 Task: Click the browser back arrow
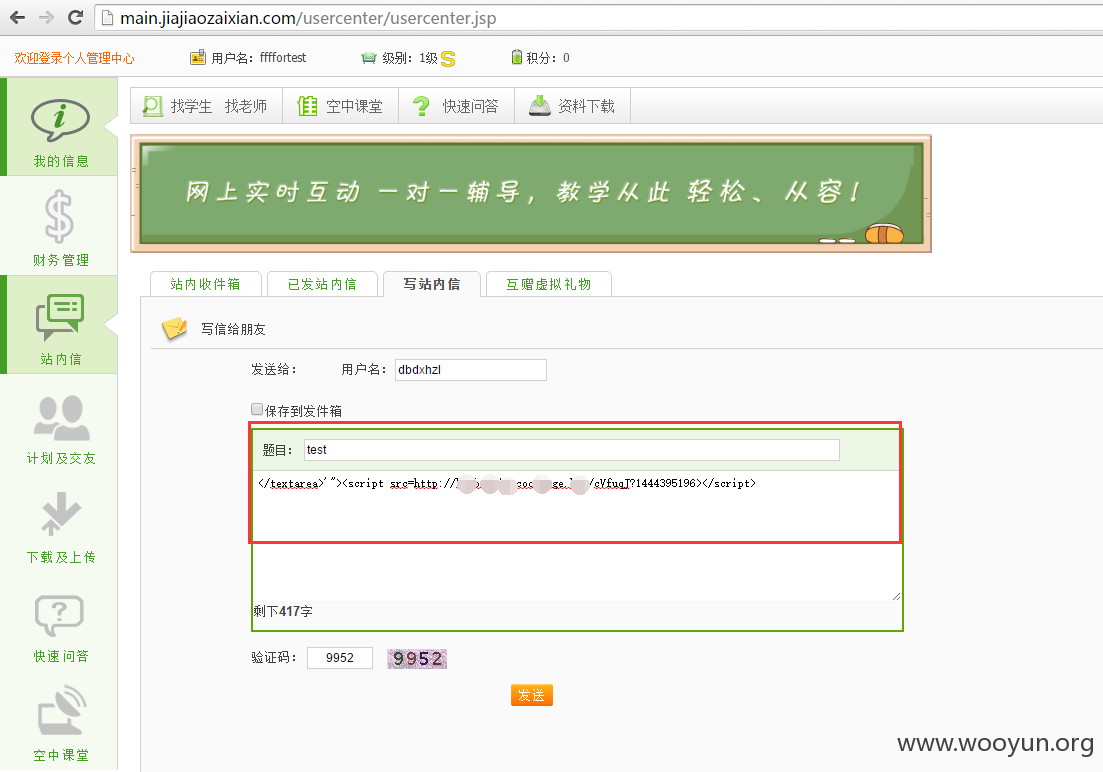[18, 18]
